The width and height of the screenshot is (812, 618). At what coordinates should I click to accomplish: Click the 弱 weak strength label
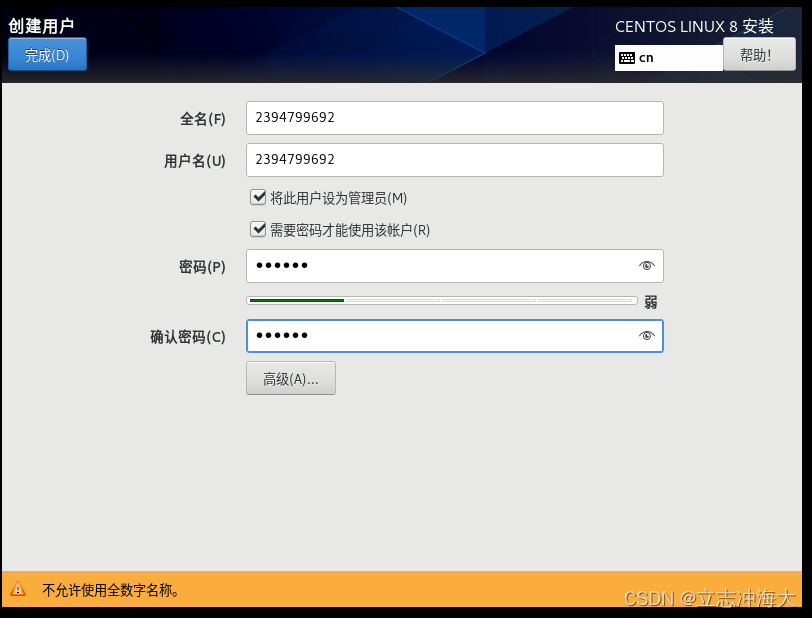click(651, 302)
